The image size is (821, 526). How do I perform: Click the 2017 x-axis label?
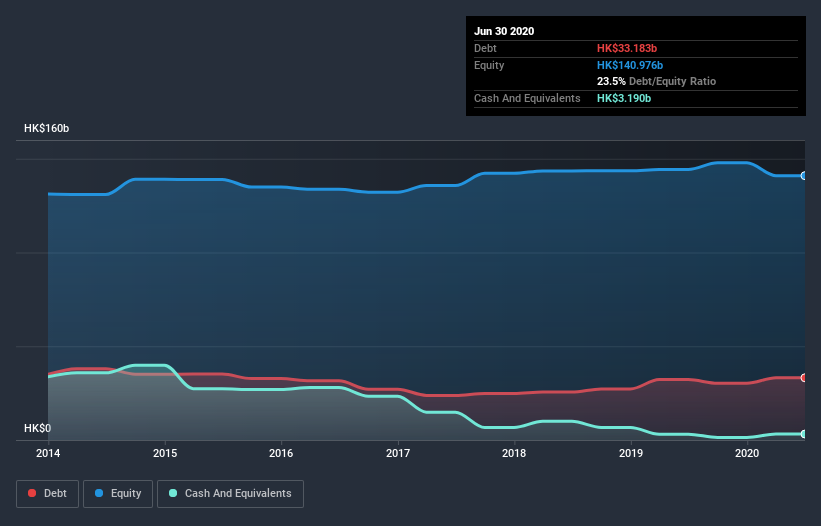398,453
